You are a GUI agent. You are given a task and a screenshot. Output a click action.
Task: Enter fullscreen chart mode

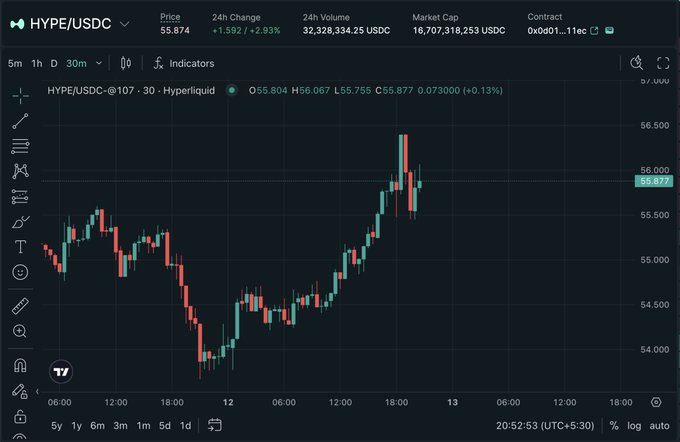pos(663,63)
